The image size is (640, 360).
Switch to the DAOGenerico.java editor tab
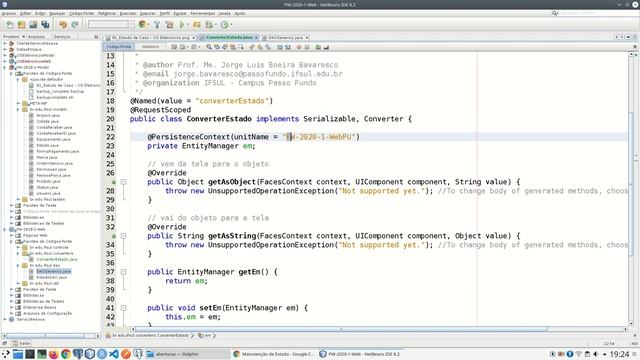285,38
